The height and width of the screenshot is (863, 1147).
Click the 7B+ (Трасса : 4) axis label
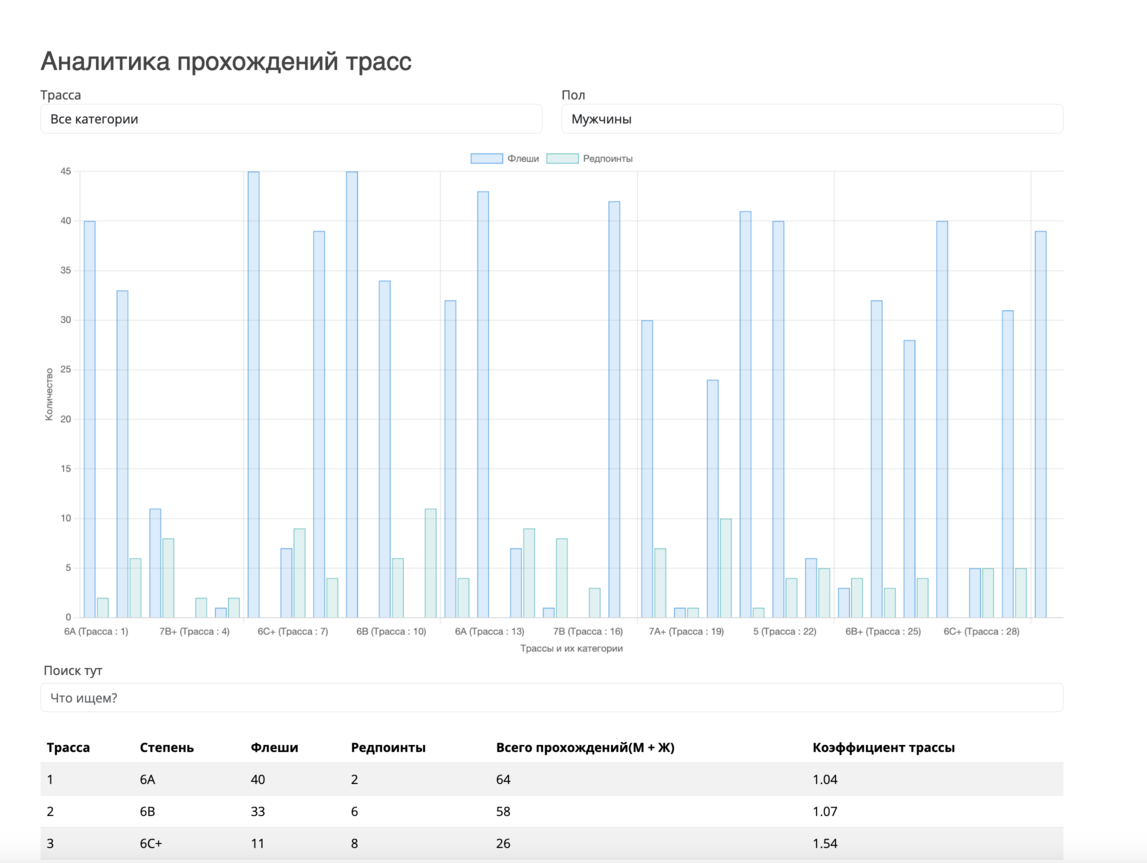[x=194, y=632]
